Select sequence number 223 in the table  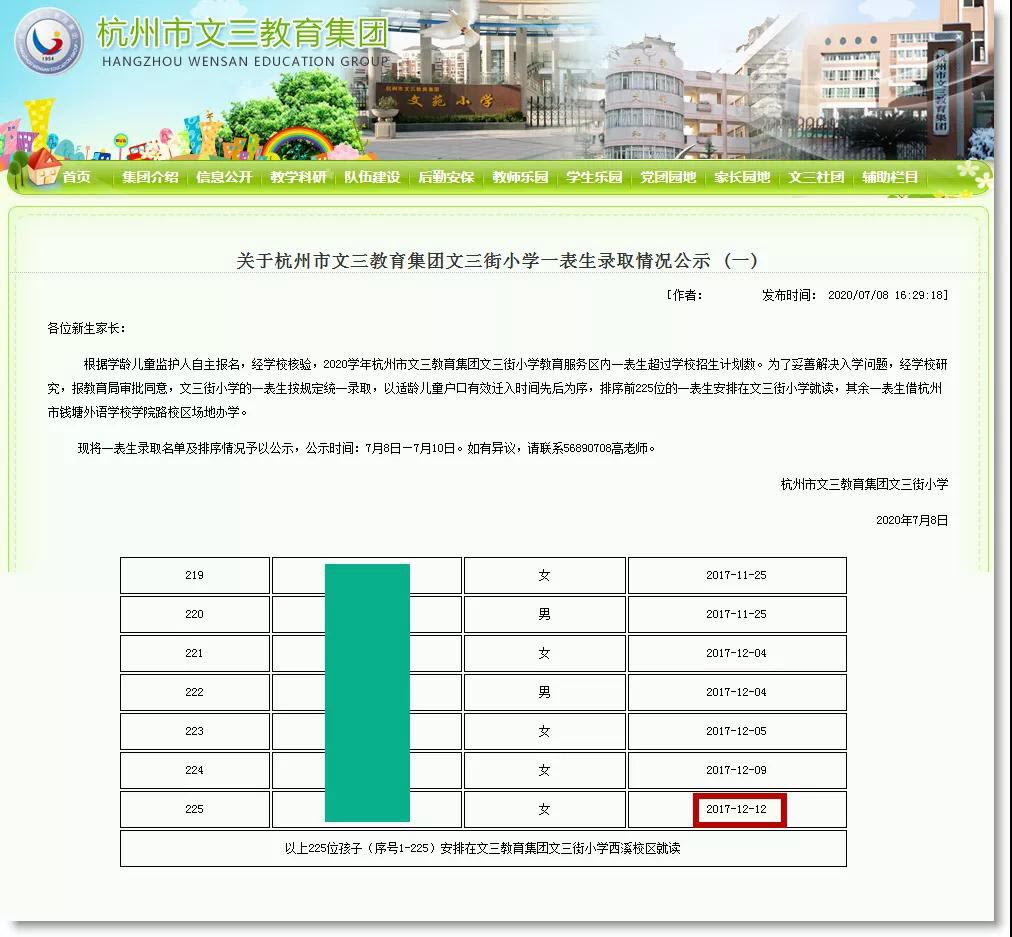coord(194,731)
